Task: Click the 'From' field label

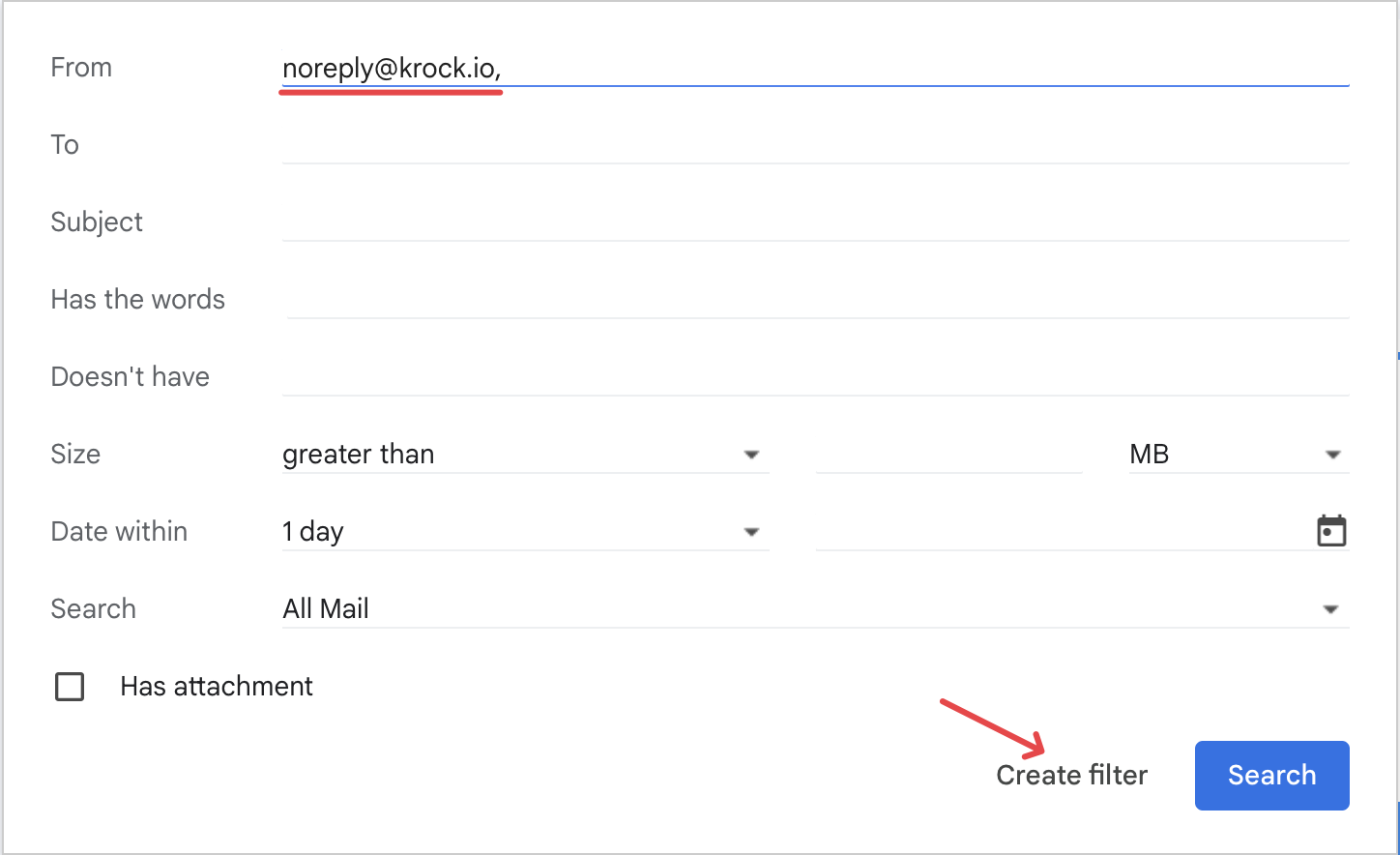Action: pyautogui.click(x=81, y=68)
